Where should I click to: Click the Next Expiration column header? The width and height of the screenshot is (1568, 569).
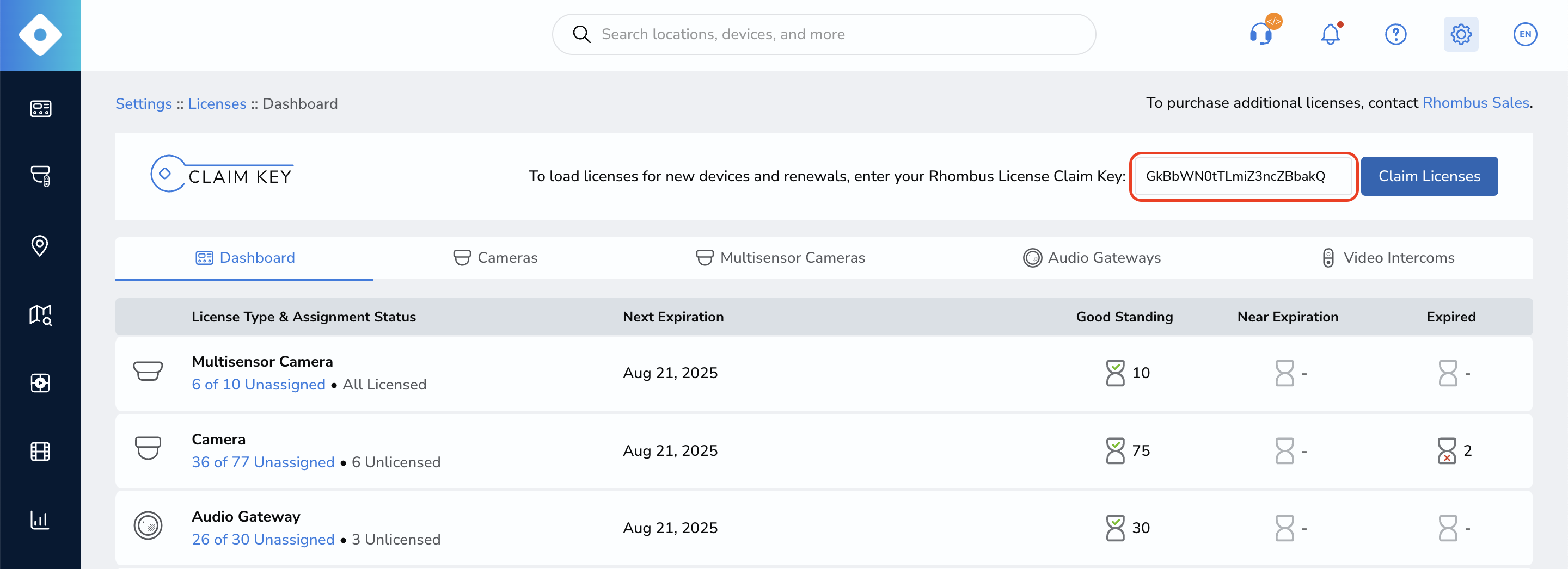(673, 317)
